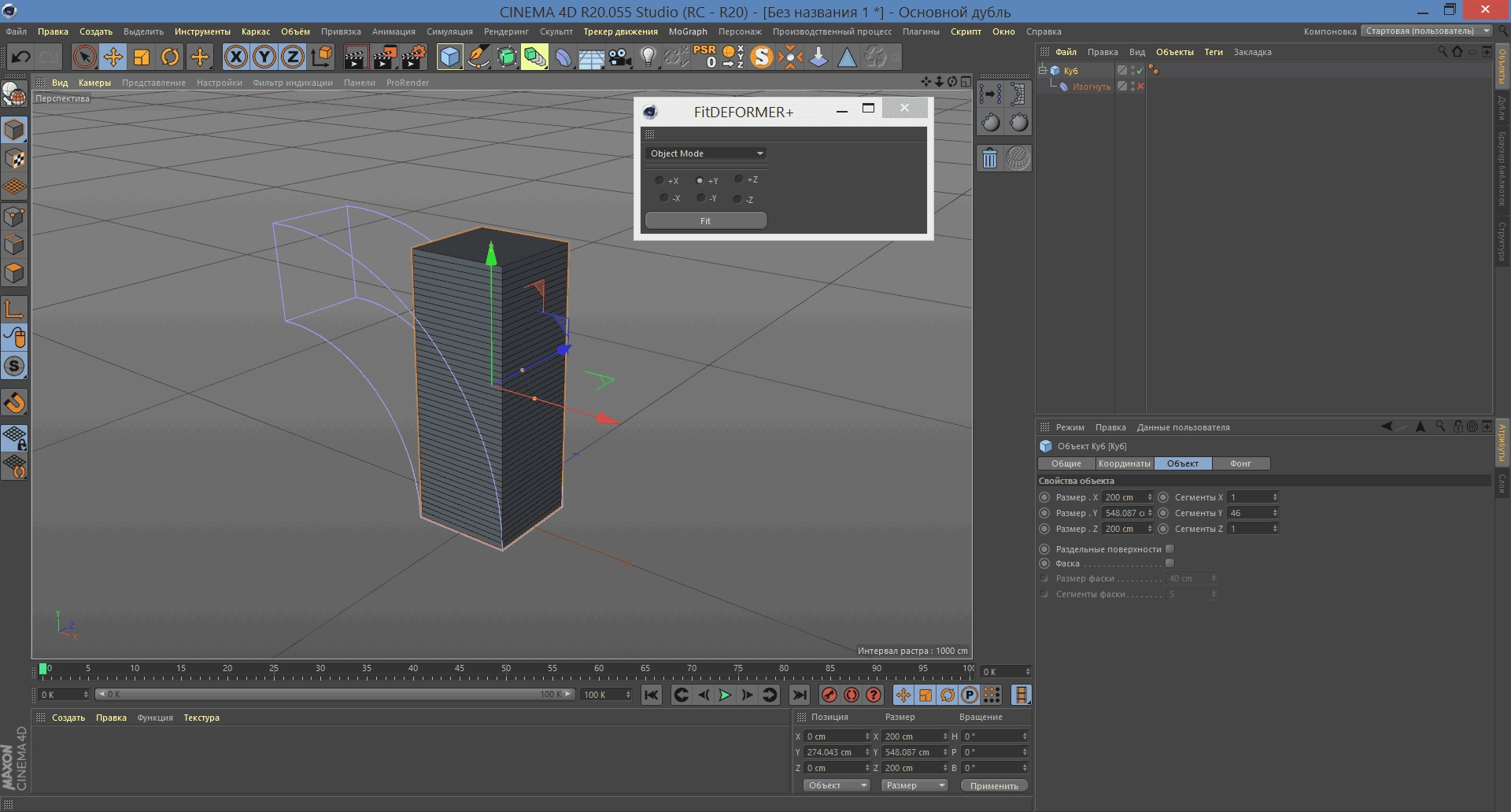Viewport: 1511px width, 812px height.
Task: Select +X radio in FitDEFORMER+
Action: [x=659, y=180]
